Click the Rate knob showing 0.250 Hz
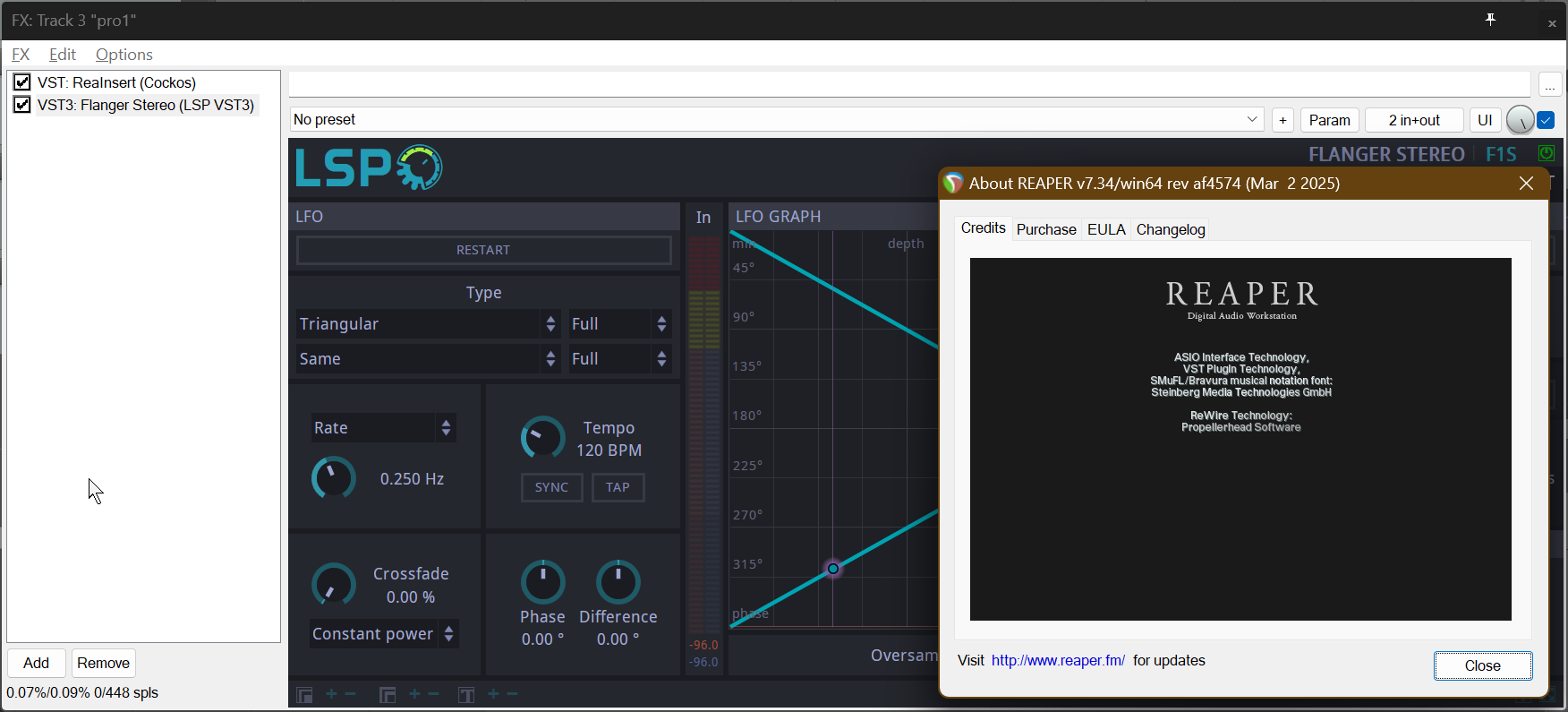 (x=334, y=478)
